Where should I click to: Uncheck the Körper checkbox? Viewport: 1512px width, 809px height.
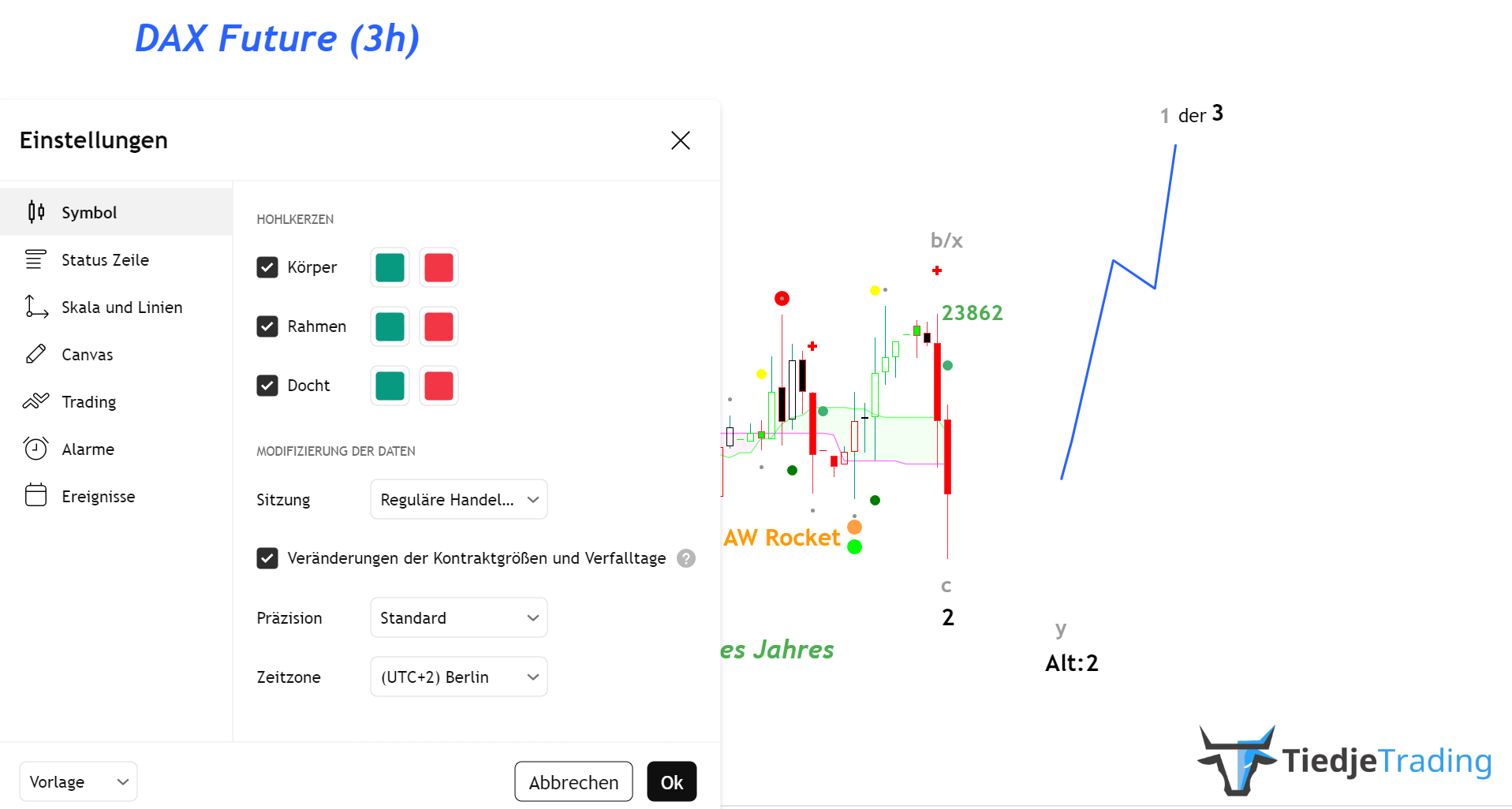(267, 267)
